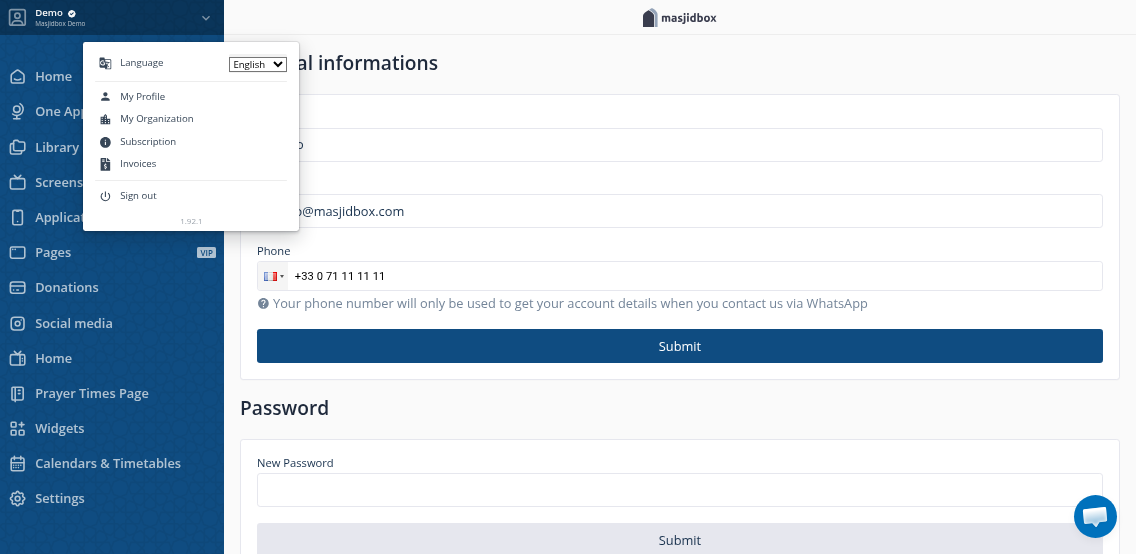Go to Donations in sidebar
The image size is (1136, 554).
[67, 288]
